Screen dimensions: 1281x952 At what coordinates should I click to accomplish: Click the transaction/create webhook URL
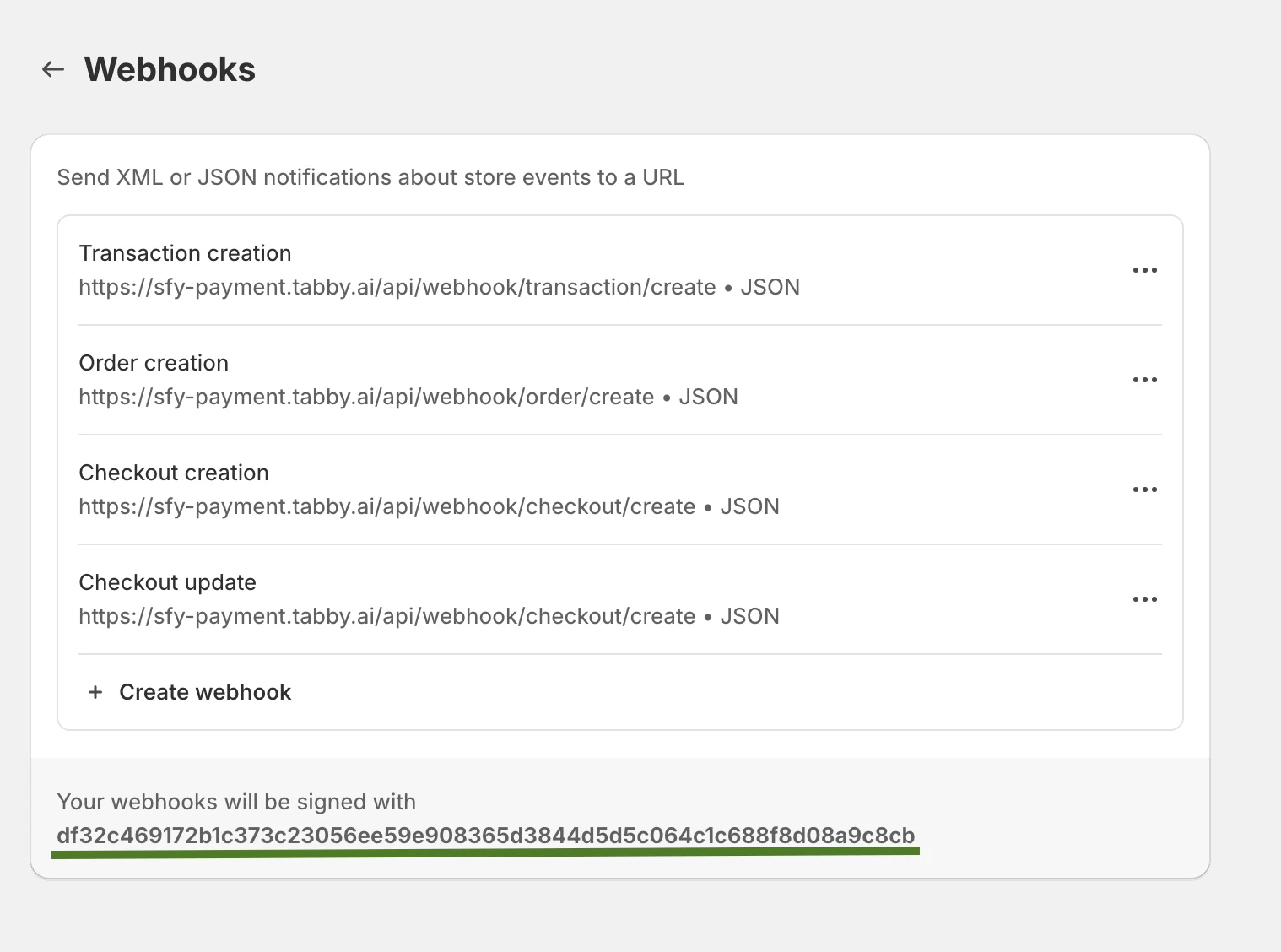pos(397,287)
